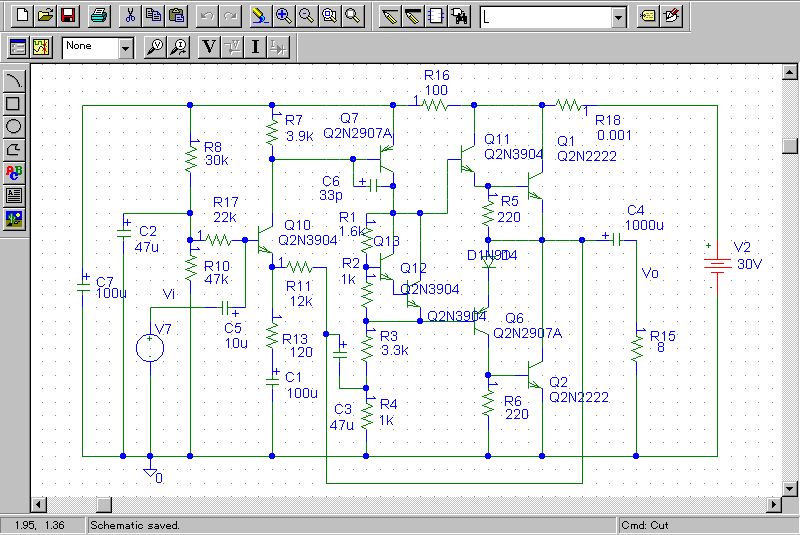Select the Draw Arc tool
The image size is (800, 535).
click(14, 81)
